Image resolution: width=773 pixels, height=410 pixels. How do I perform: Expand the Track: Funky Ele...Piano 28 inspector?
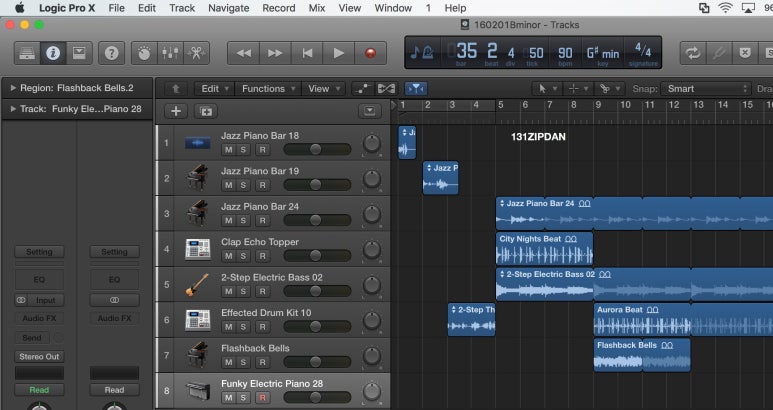(13, 109)
